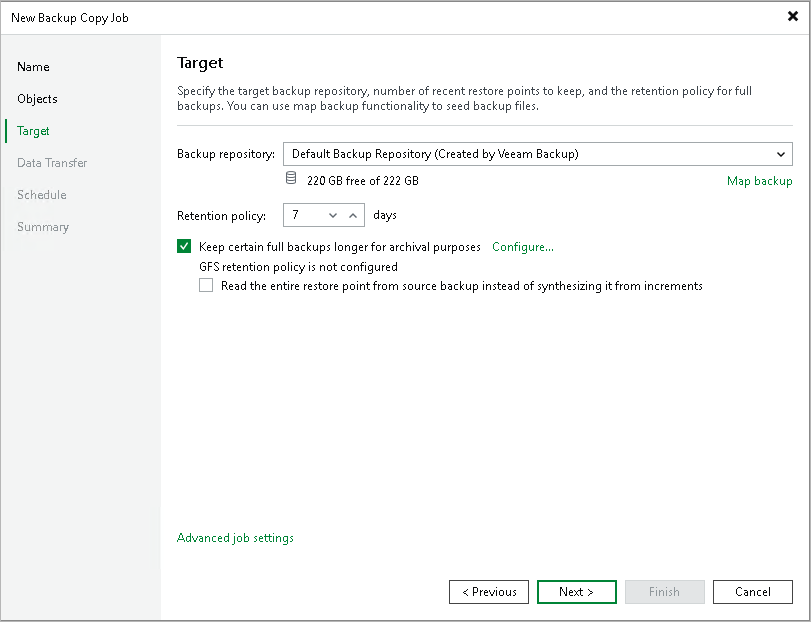Open the Map backup link
The image size is (811, 622).
pyautogui.click(x=759, y=181)
